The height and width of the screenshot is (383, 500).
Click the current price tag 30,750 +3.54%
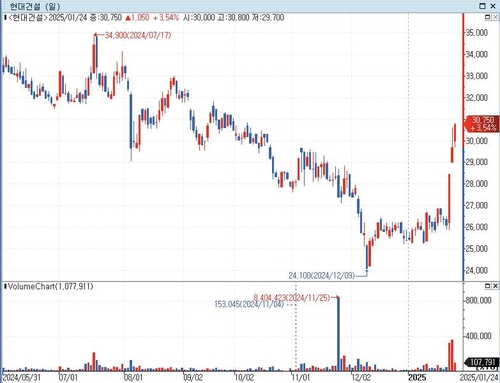click(483, 124)
